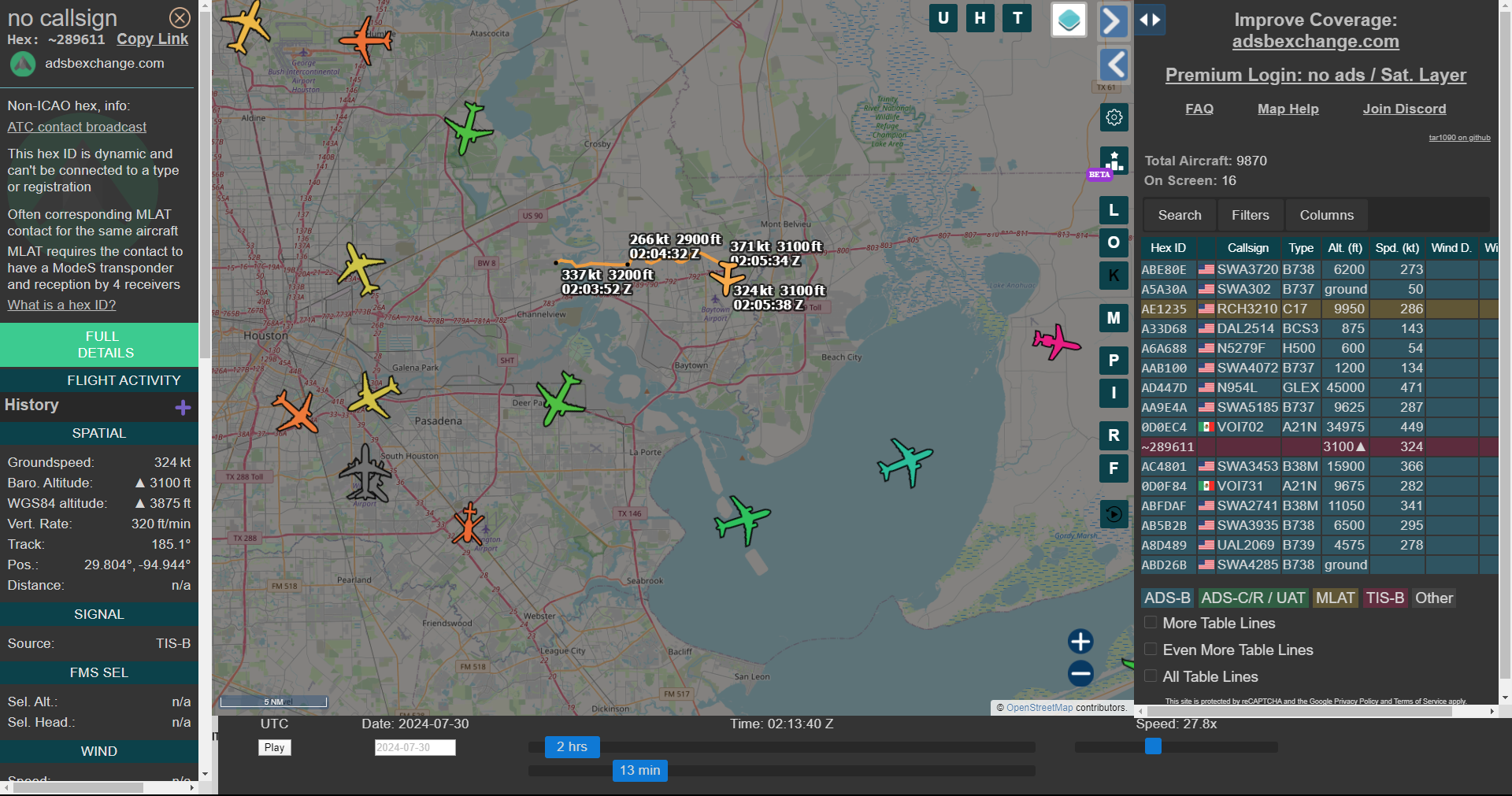Viewport: 1512px width, 796px height.
Task: Open the Join Discord link
Action: pyautogui.click(x=1404, y=109)
